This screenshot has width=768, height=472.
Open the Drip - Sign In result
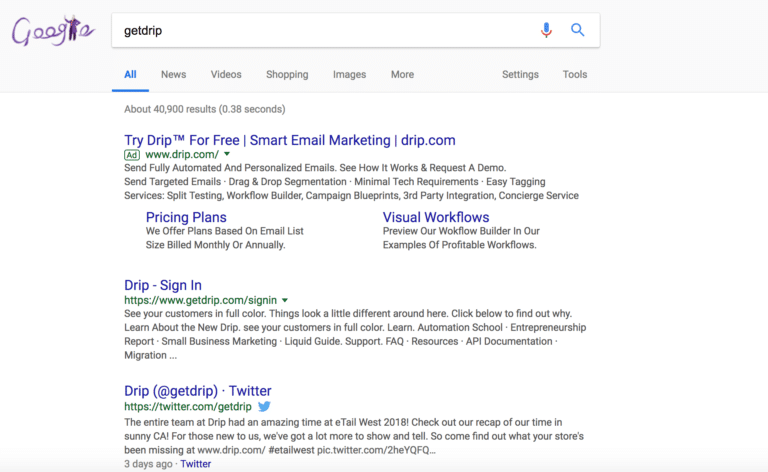pos(163,285)
